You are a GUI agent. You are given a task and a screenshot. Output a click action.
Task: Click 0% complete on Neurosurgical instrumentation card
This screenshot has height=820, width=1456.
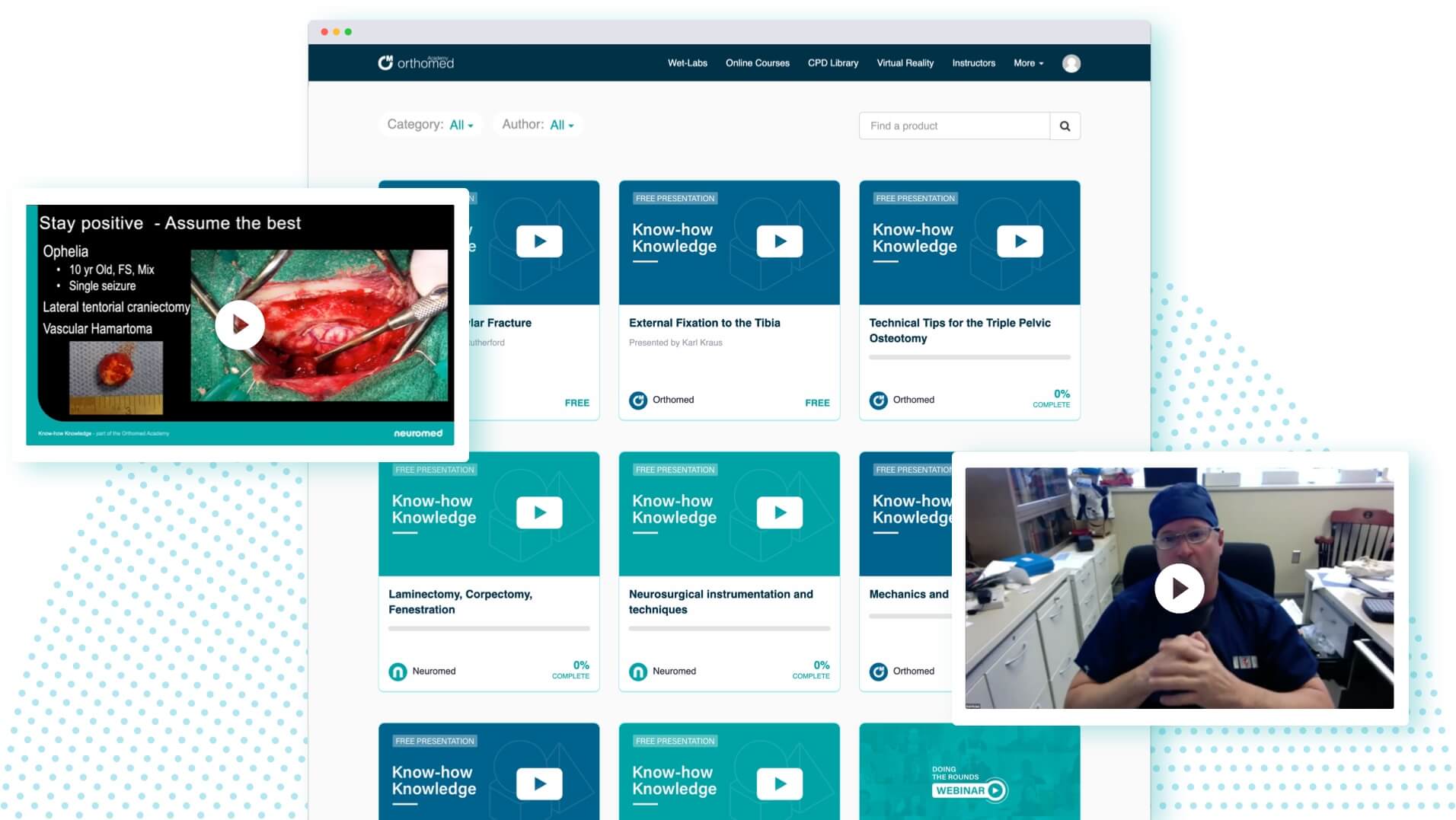pos(811,670)
